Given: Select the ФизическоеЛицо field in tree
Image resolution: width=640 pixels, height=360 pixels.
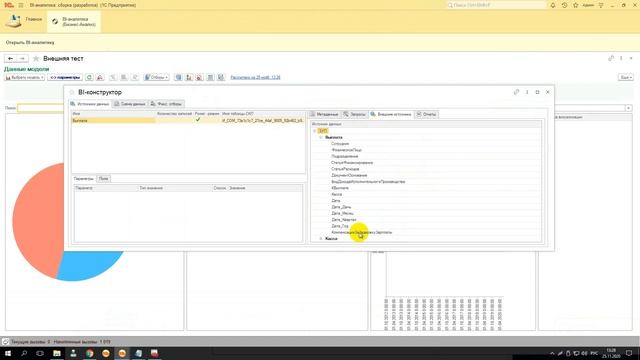Looking at the screenshot, I should pos(347,150).
